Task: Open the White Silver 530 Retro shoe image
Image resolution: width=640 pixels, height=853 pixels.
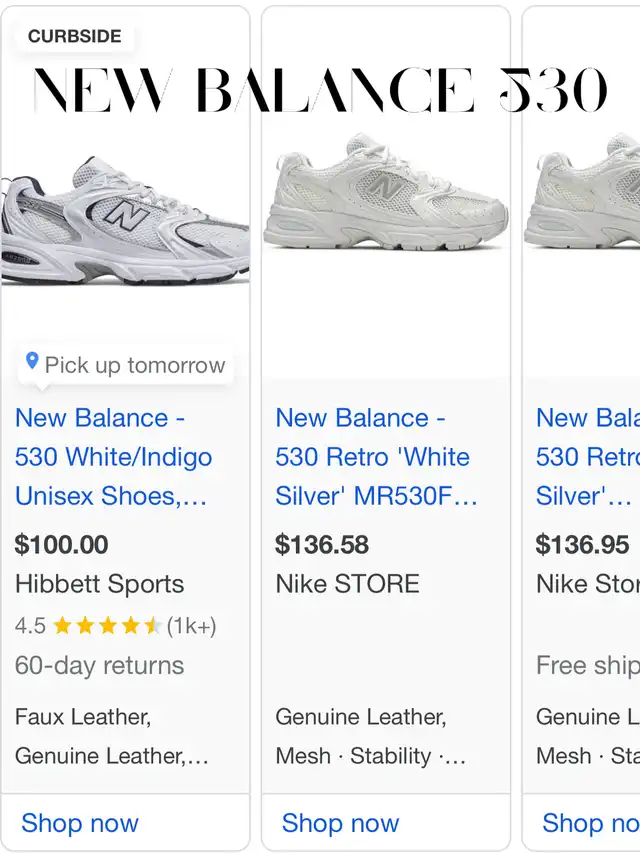Action: [385, 195]
